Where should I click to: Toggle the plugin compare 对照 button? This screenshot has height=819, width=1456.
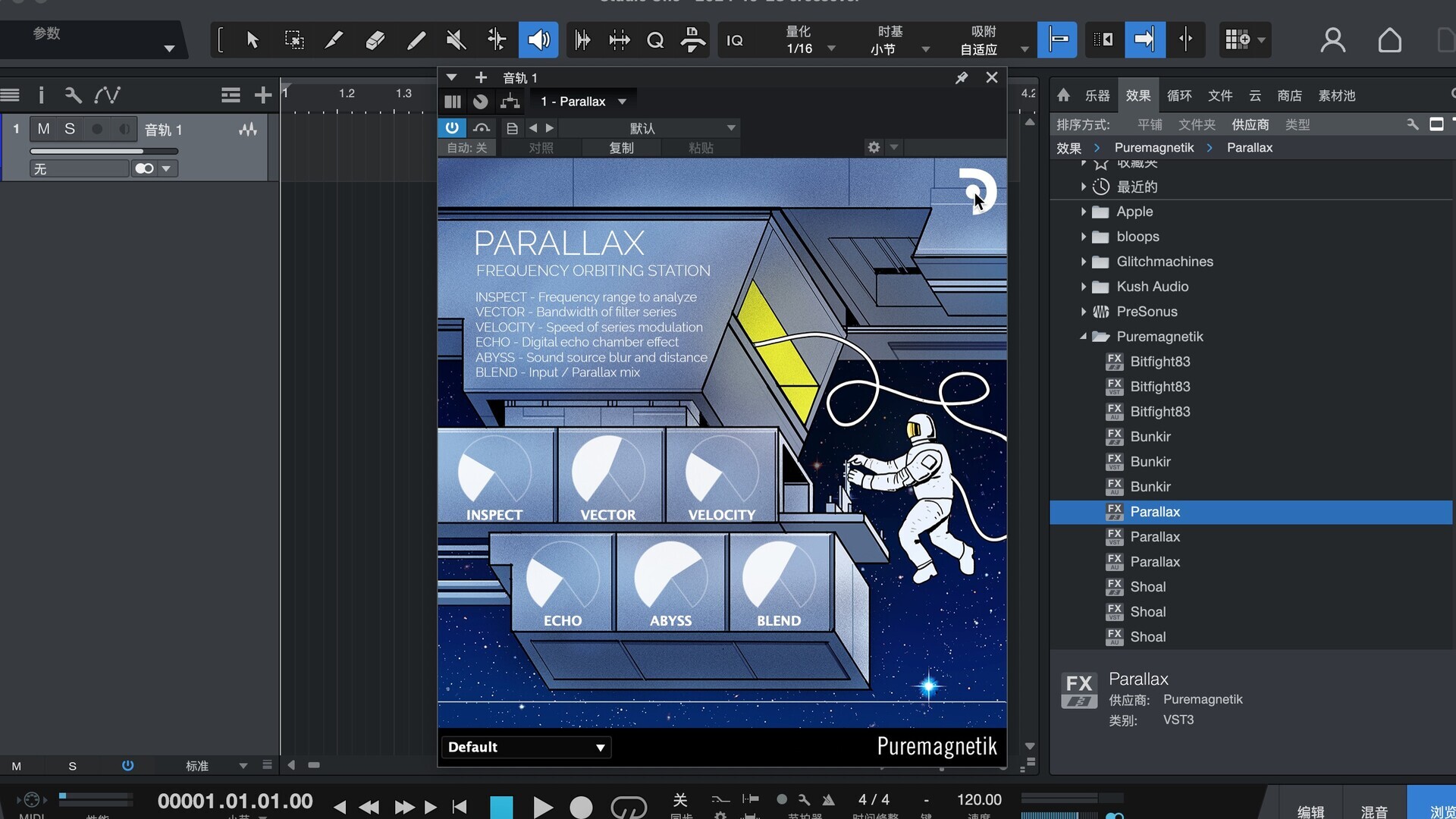coord(541,148)
